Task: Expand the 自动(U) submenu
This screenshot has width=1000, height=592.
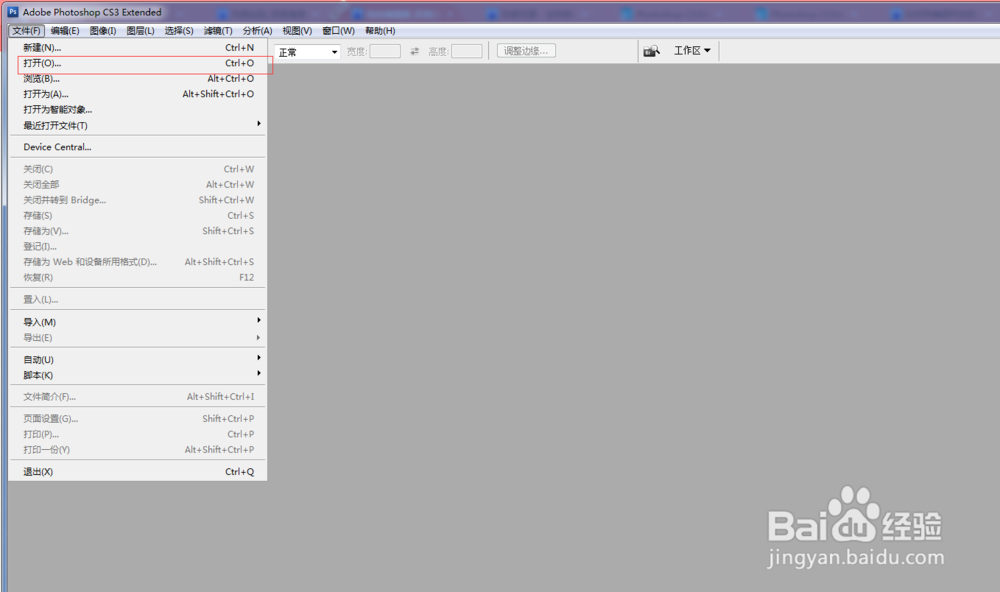Action: click(138, 359)
